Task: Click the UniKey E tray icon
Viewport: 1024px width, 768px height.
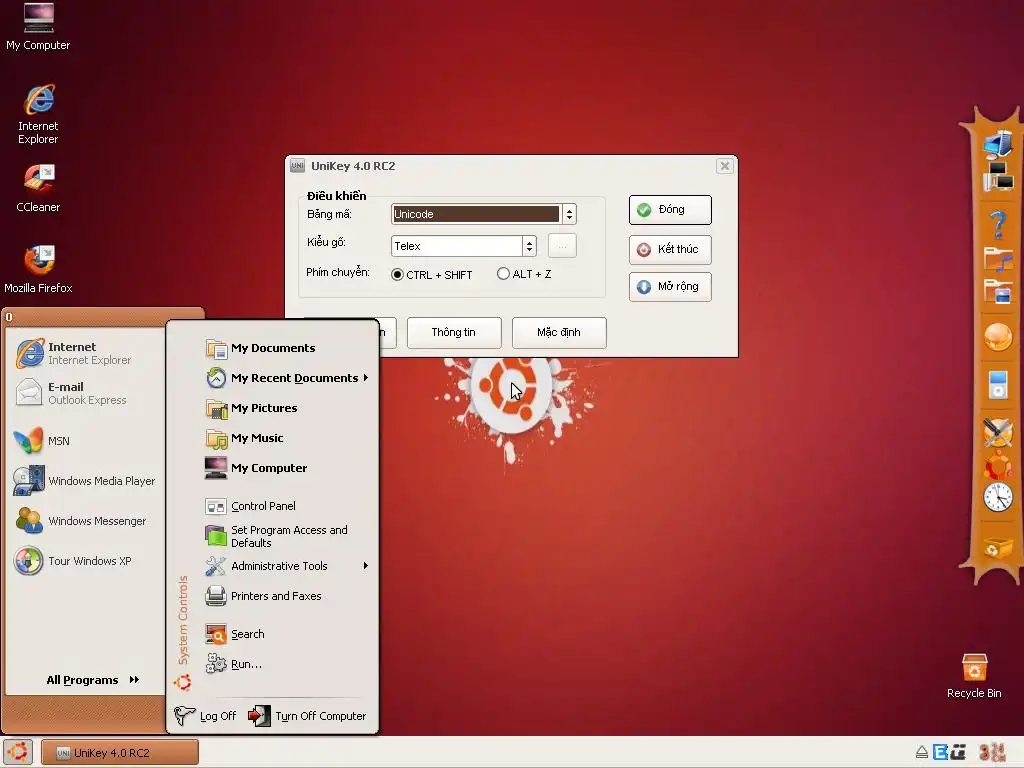Action: click(x=940, y=752)
